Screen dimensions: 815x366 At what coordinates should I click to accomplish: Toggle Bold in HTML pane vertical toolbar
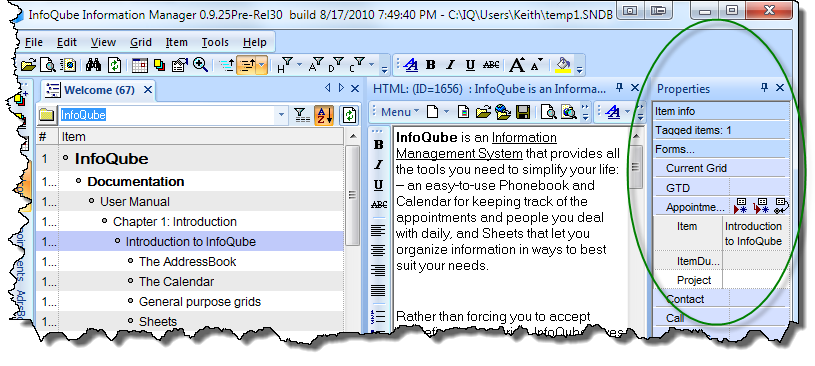coord(378,145)
